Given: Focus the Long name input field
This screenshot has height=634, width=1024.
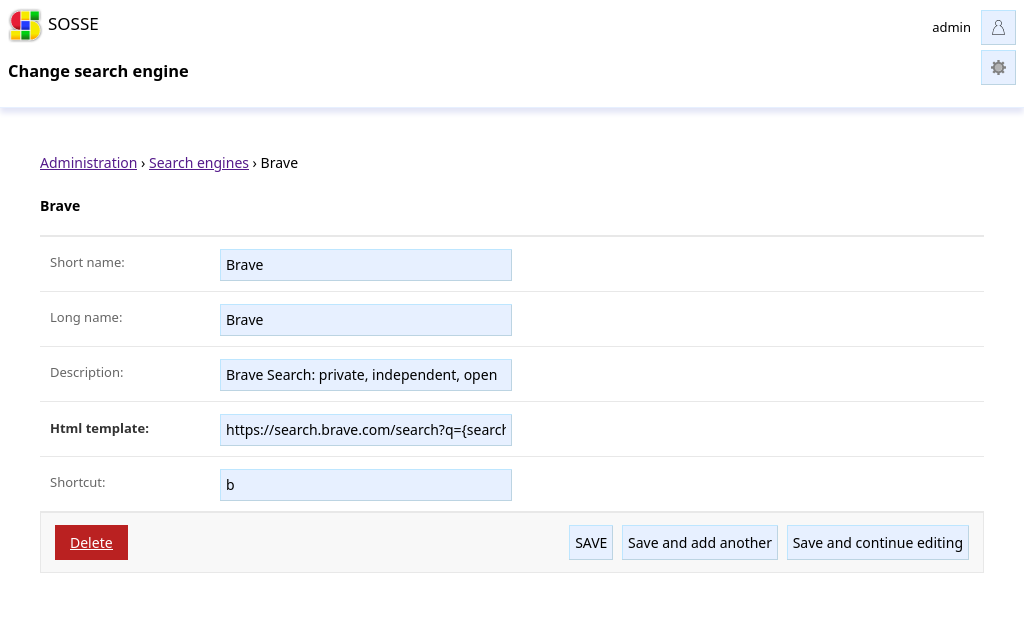Looking at the screenshot, I should (x=366, y=320).
